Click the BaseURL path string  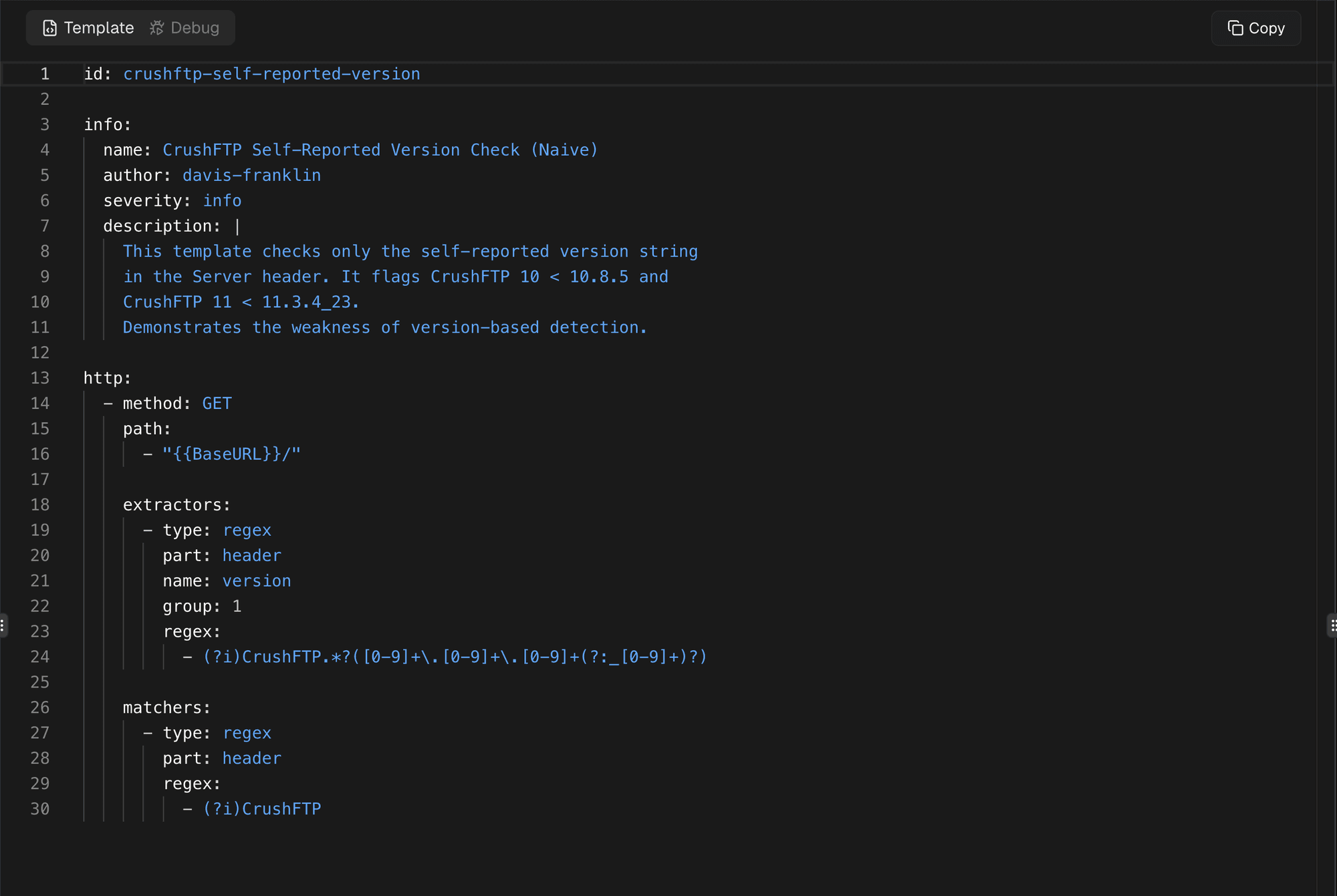231,454
